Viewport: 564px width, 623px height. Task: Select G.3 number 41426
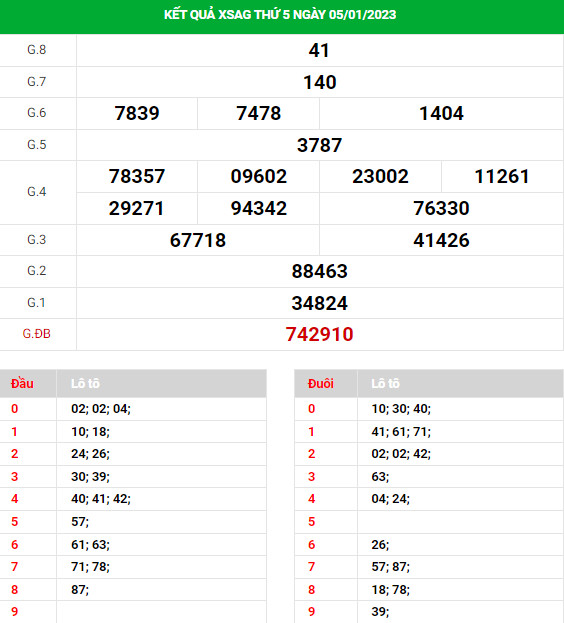pos(441,240)
